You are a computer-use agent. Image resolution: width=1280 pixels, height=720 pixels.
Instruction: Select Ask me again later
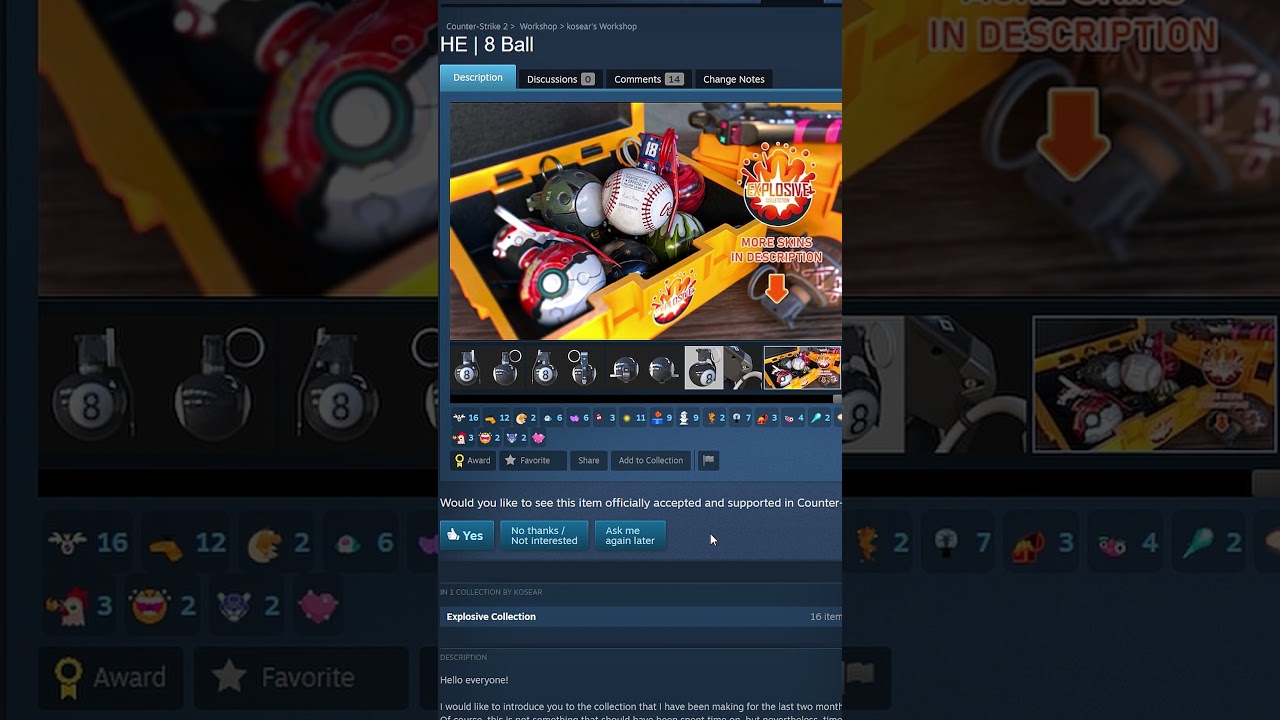(x=630, y=535)
